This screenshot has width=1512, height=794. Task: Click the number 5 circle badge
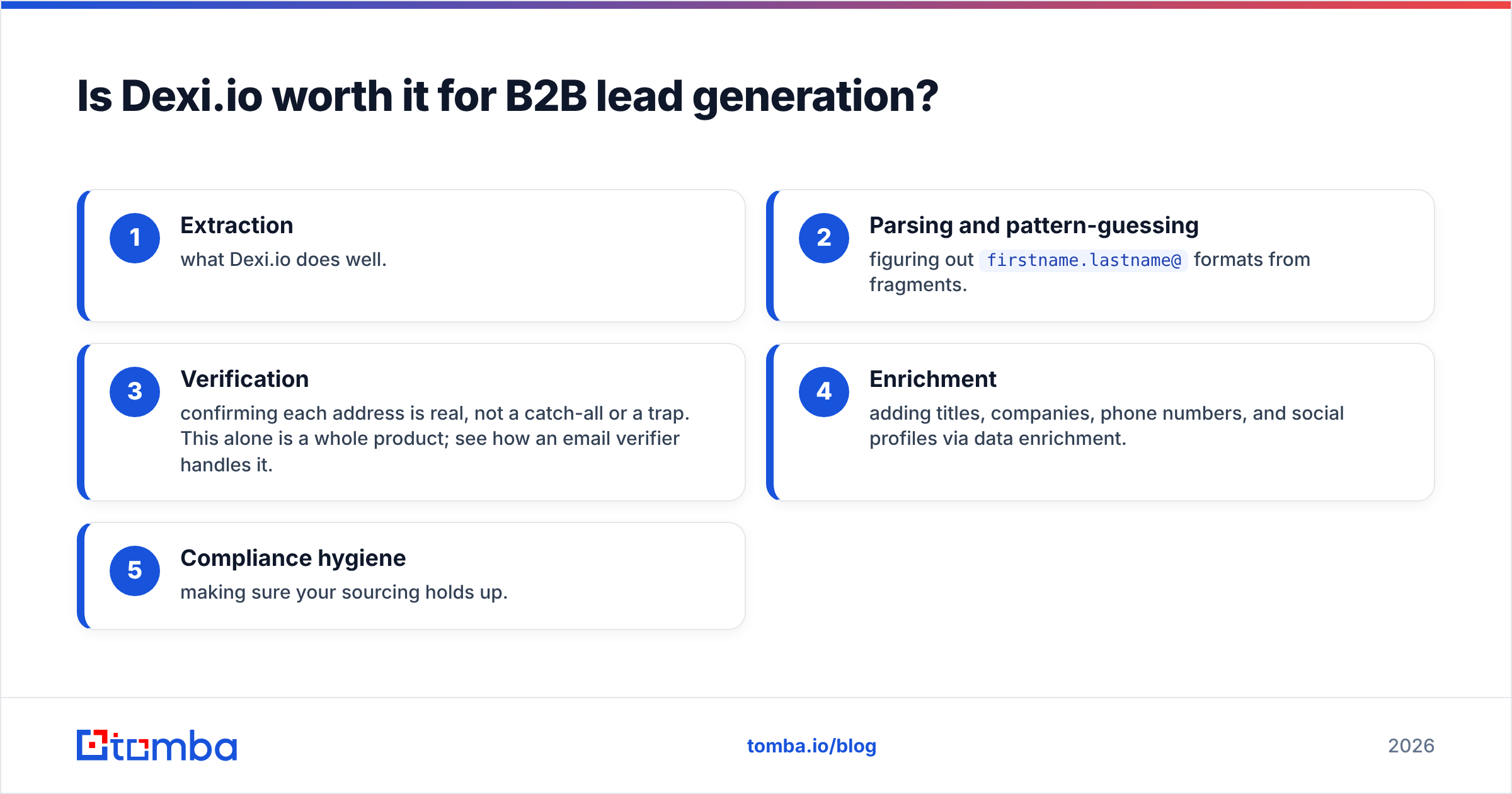point(135,571)
